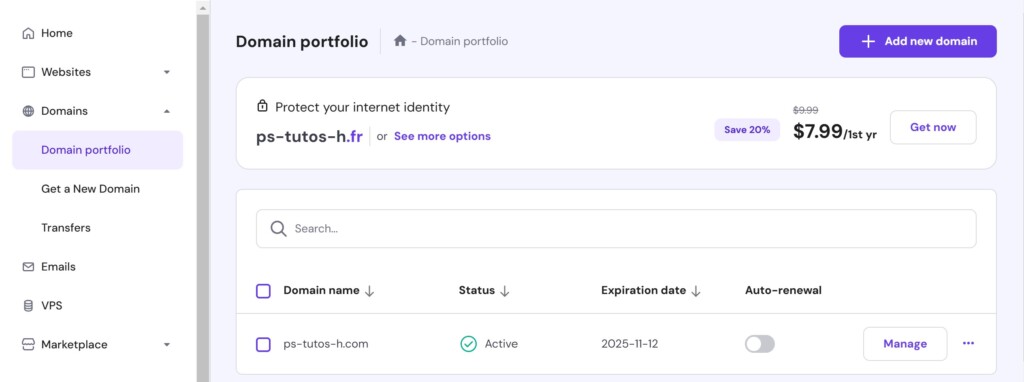The width and height of the screenshot is (1024, 382).
Task: Click the Home house icon in sidebar
Action: (x=28, y=33)
